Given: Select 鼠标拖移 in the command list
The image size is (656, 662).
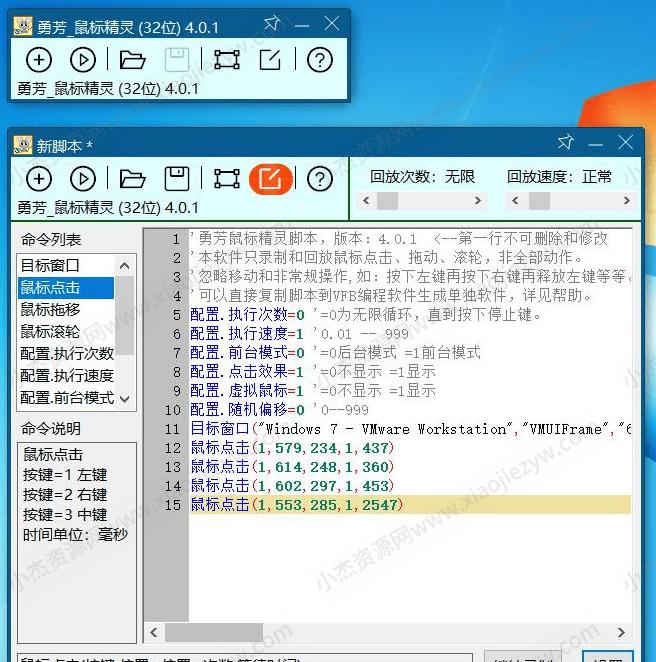Looking at the screenshot, I should tap(66, 310).
